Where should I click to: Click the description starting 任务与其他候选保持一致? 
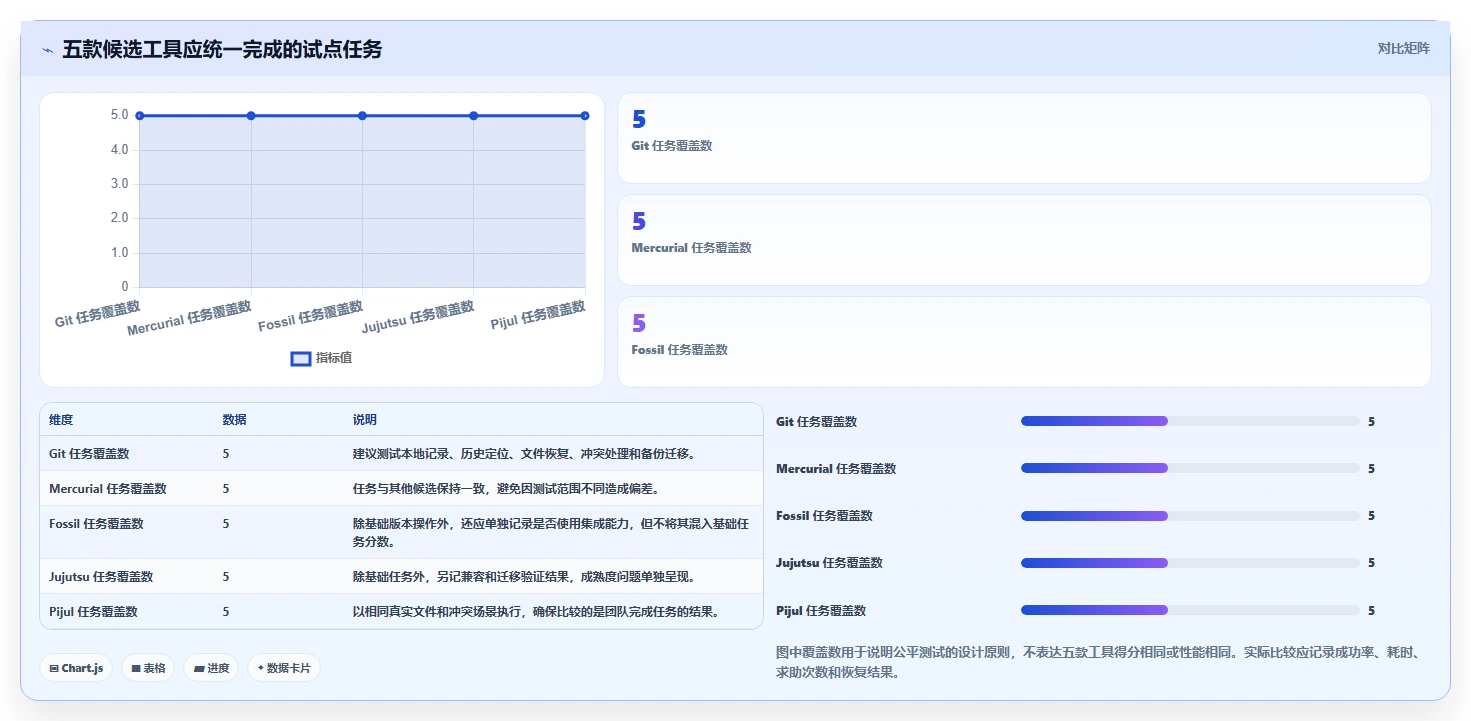pyautogui.click(x=505, y=489)
